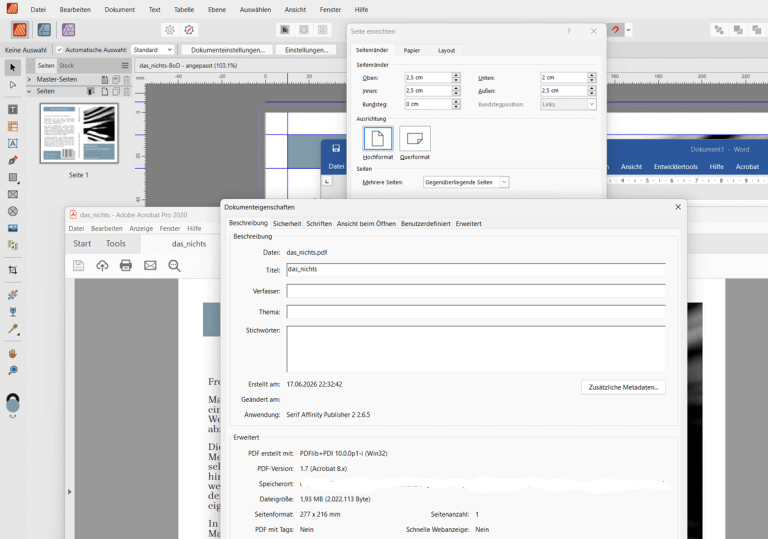Select the Pen tool

click(13, 160)
